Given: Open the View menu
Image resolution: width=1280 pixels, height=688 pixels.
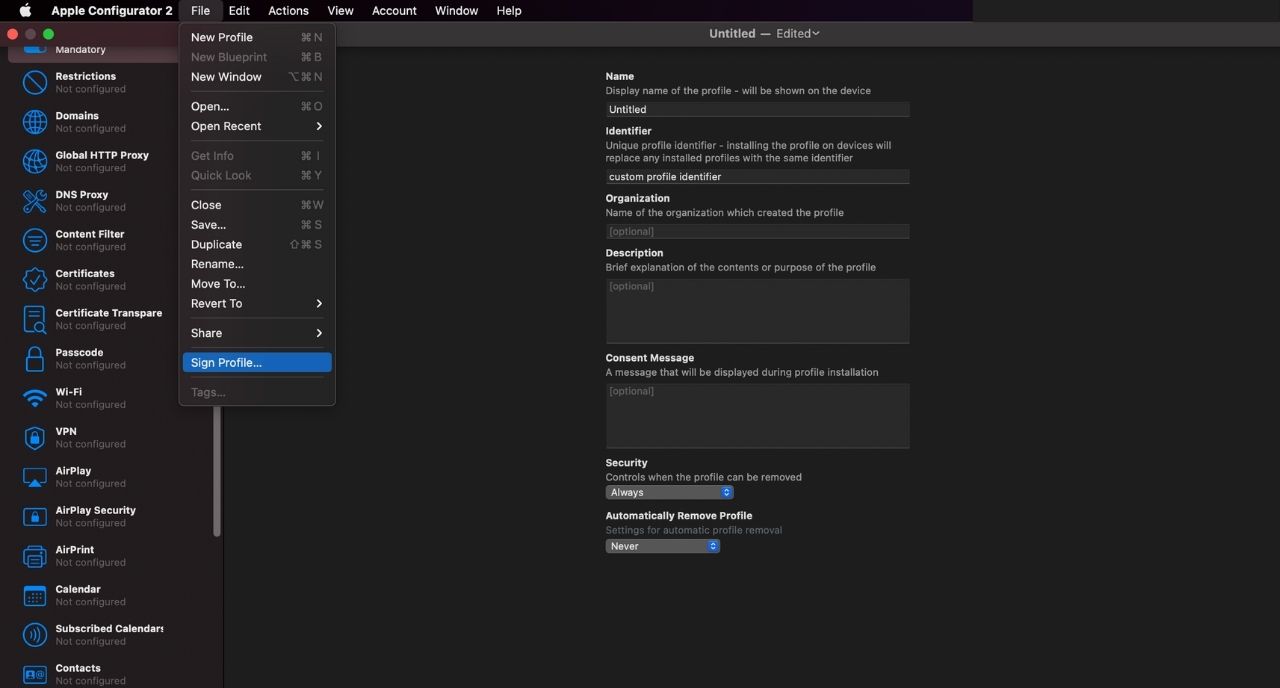Looking at the screenshot, I should coord(340,11).
